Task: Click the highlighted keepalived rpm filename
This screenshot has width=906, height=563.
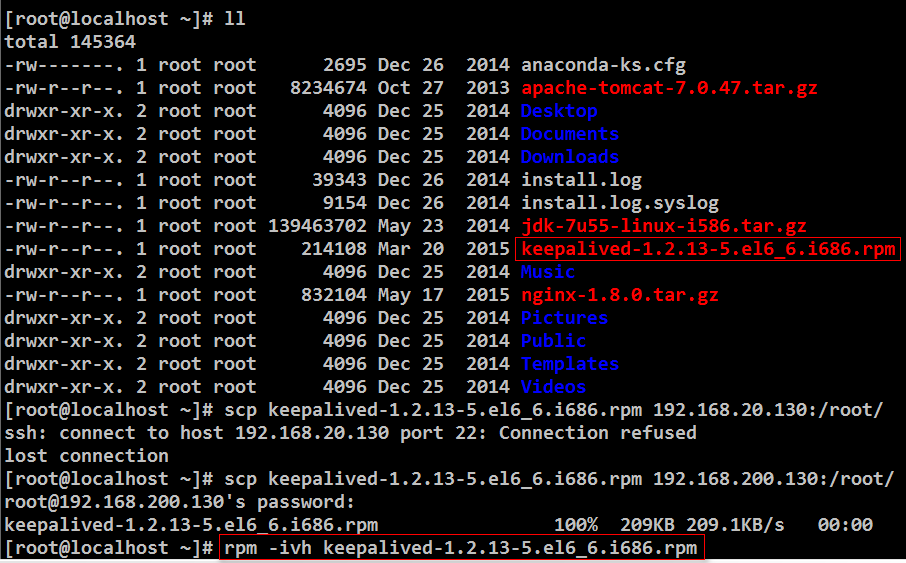Action: pos(708,249)
